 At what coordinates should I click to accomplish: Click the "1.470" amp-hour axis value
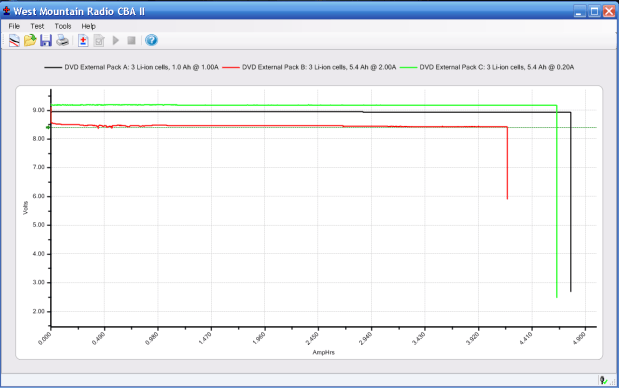(205, 339)
